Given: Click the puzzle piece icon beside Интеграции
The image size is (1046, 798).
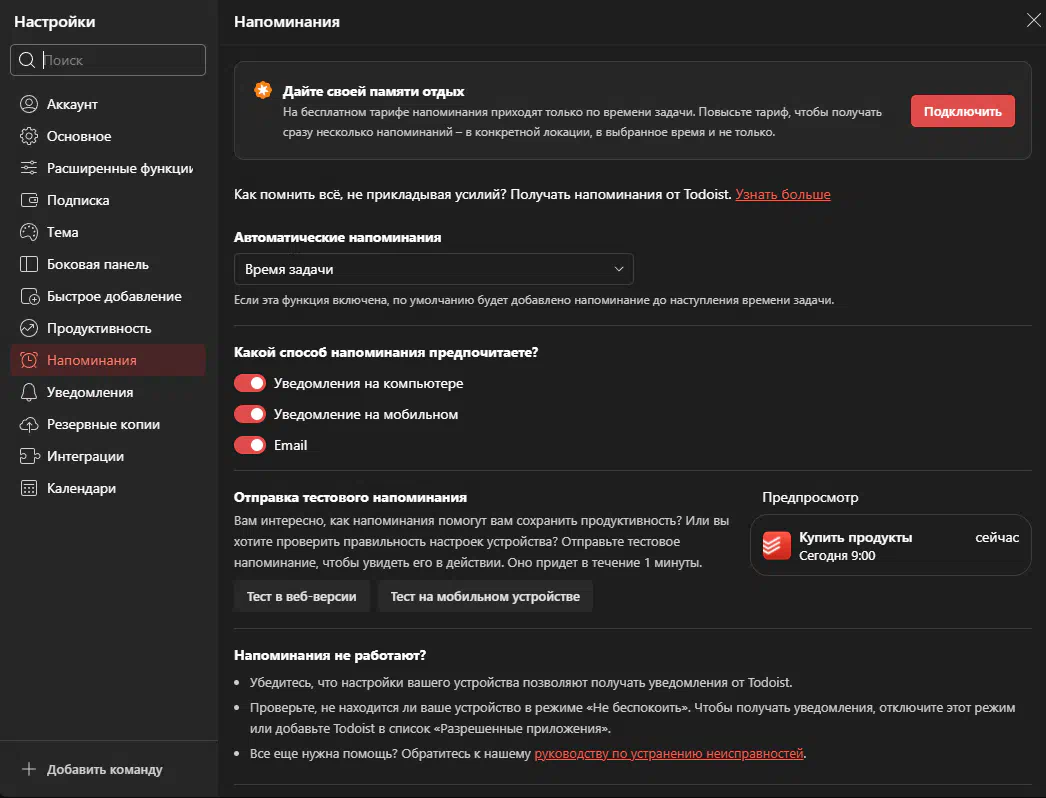Looking at the screenshot, I should tap(29, 456).
